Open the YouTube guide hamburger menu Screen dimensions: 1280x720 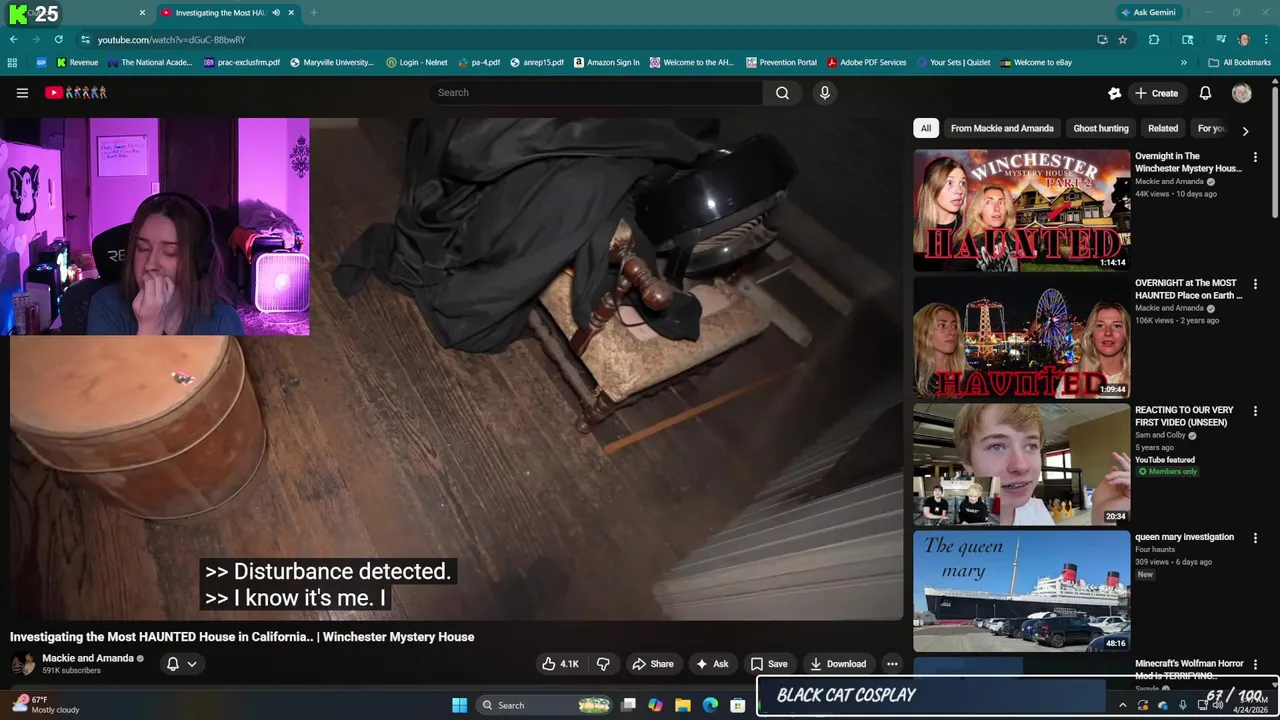point(22,93)
